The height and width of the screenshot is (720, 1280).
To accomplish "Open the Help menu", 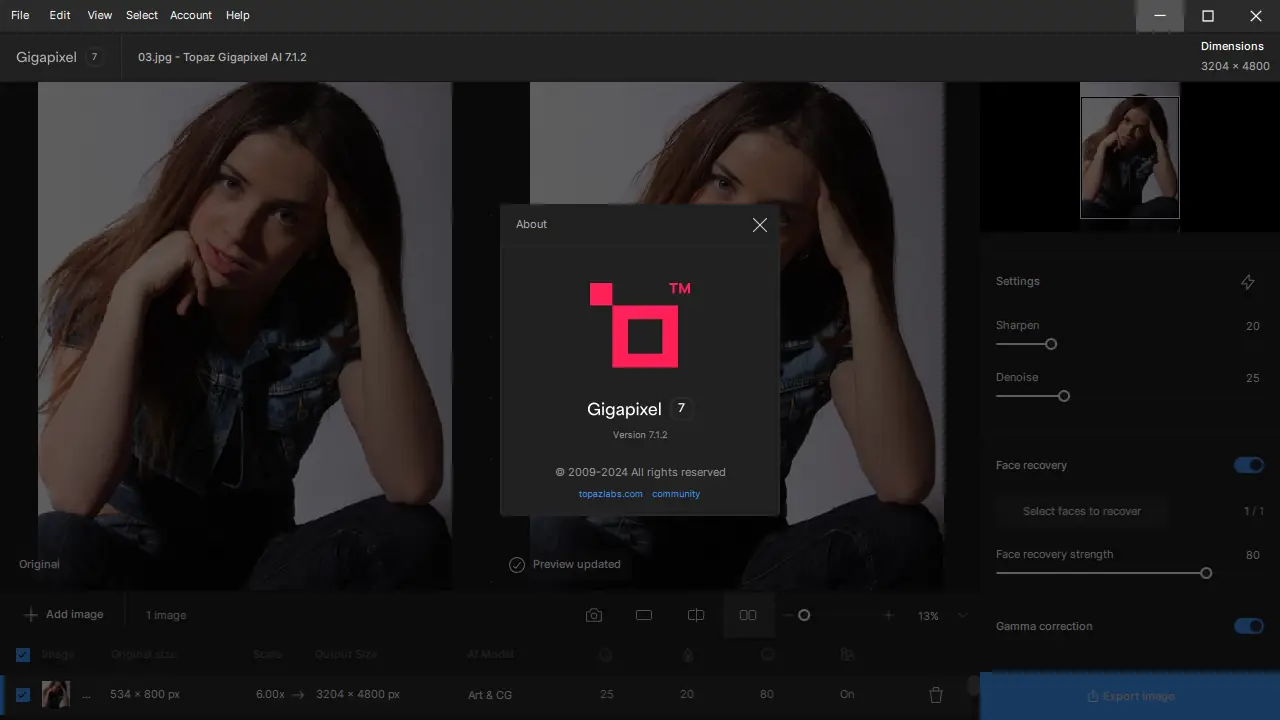I will tap(238, 15).
